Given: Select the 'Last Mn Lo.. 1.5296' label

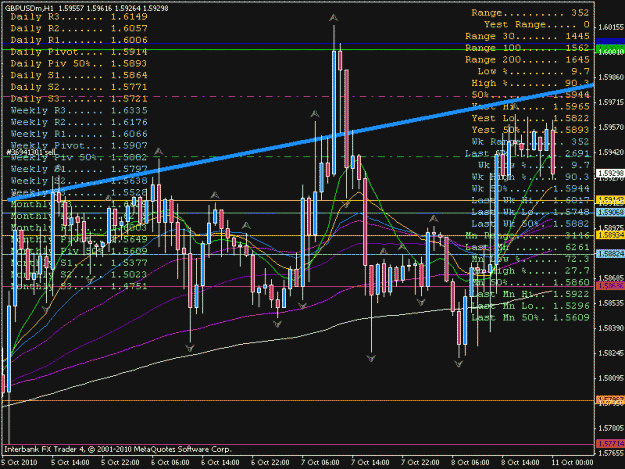Looking at the screenshot, I should click(x=531, y=306).
